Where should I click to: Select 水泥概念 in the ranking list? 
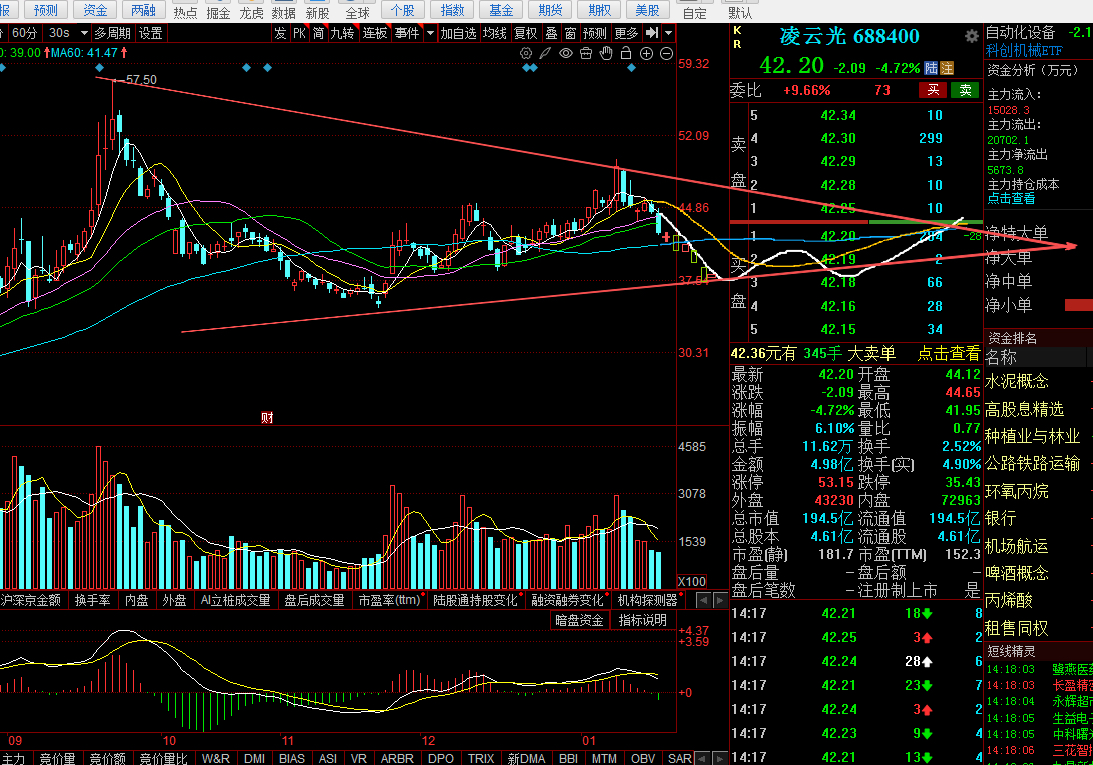1016,381
